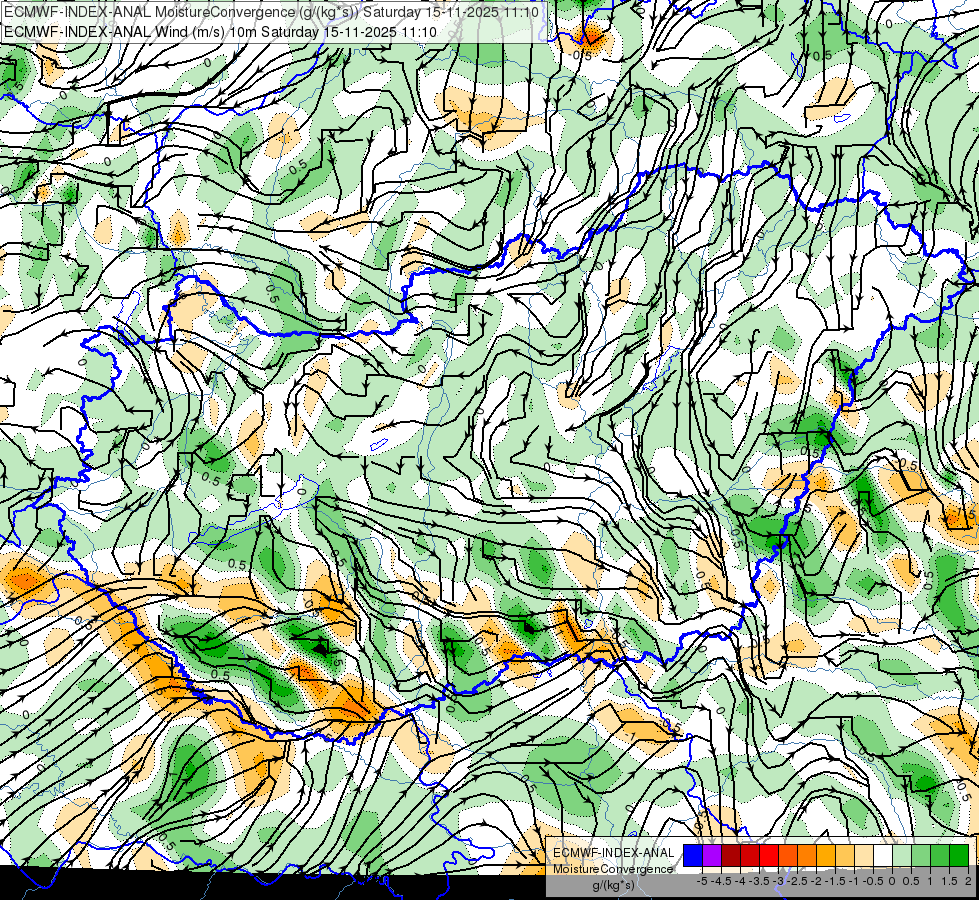Image resolution: width=979 pixels, height=900 pixels.
Task: Select the darkest green legend swatch
Action: coord(959,855)
